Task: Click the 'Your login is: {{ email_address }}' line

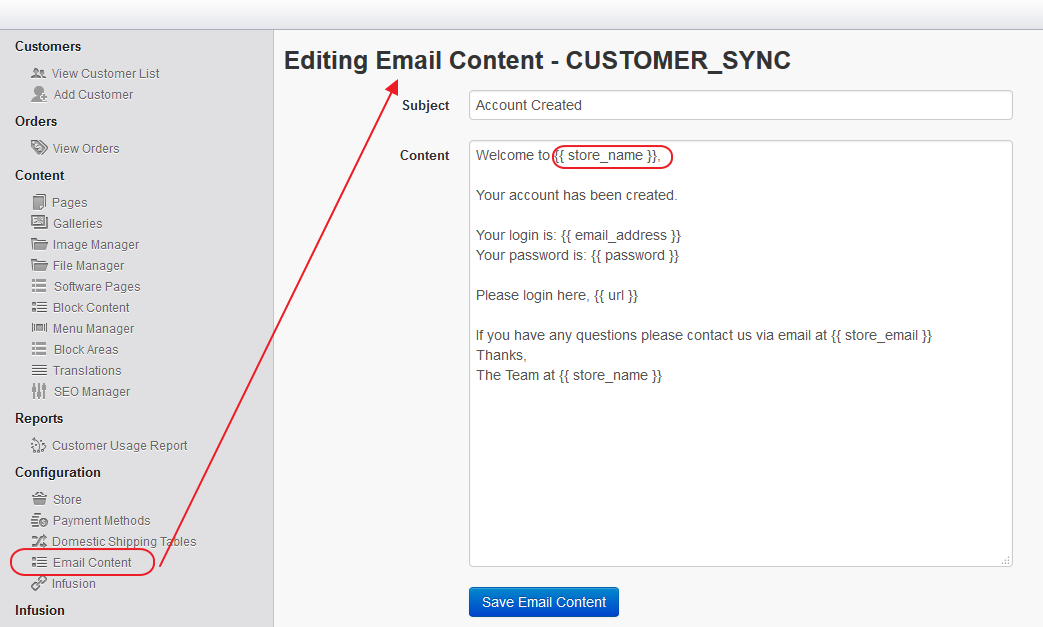Action: [579, 235]
